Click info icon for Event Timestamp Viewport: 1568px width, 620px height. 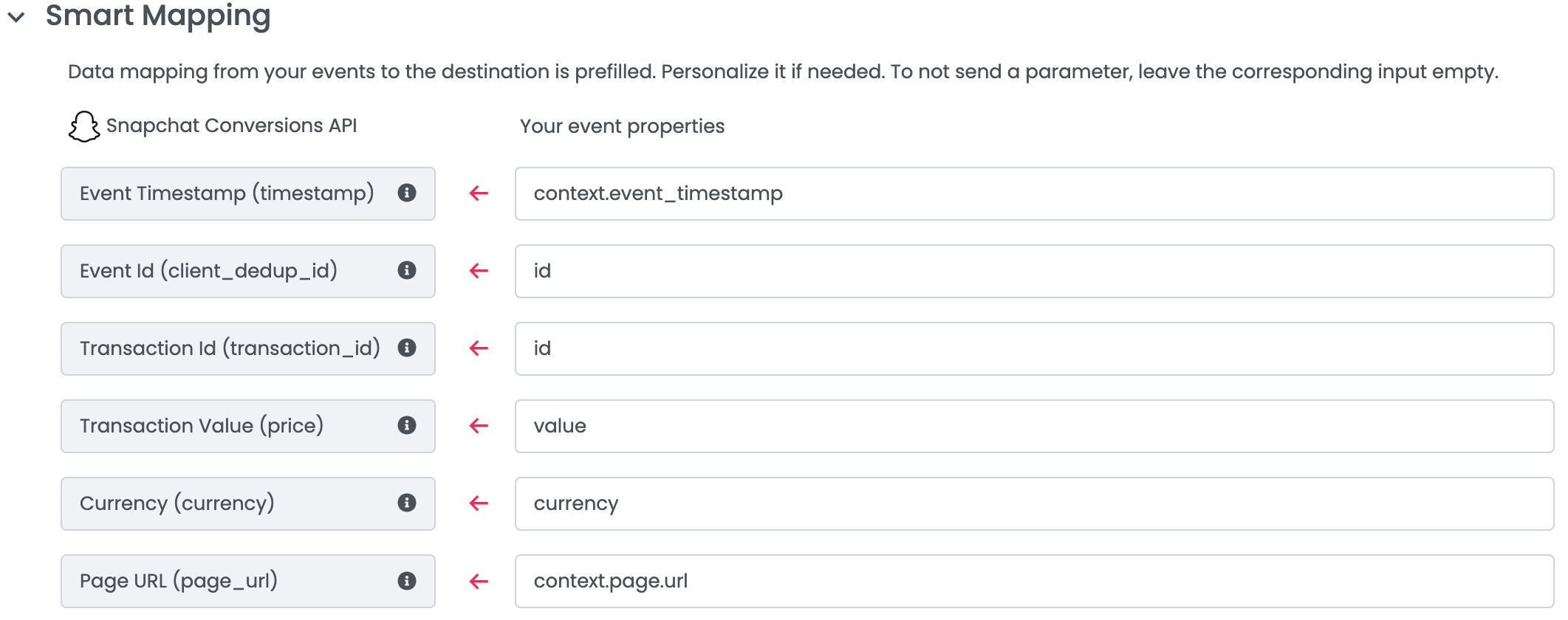(x=407, y=193)
